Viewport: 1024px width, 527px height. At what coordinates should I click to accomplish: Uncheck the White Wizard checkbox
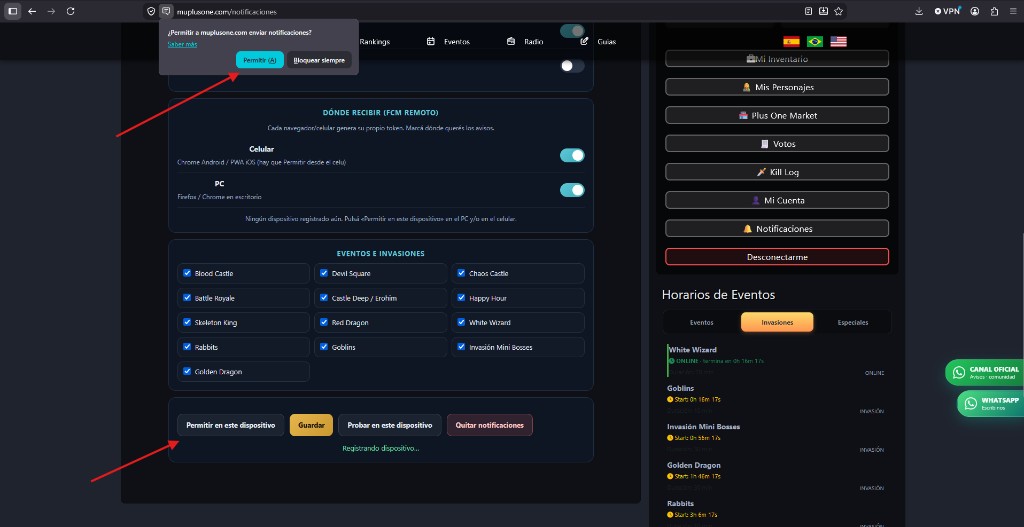coord(462,322)
